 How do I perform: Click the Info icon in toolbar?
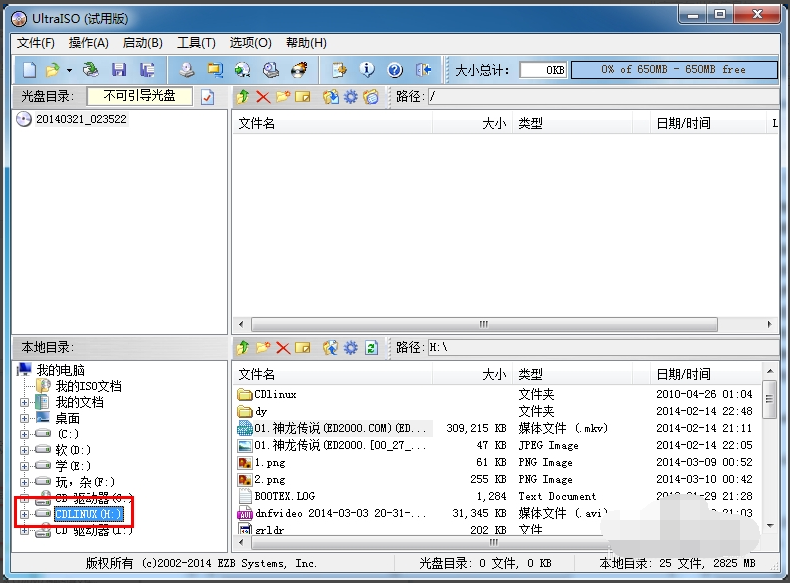click(x=367, y=70)
